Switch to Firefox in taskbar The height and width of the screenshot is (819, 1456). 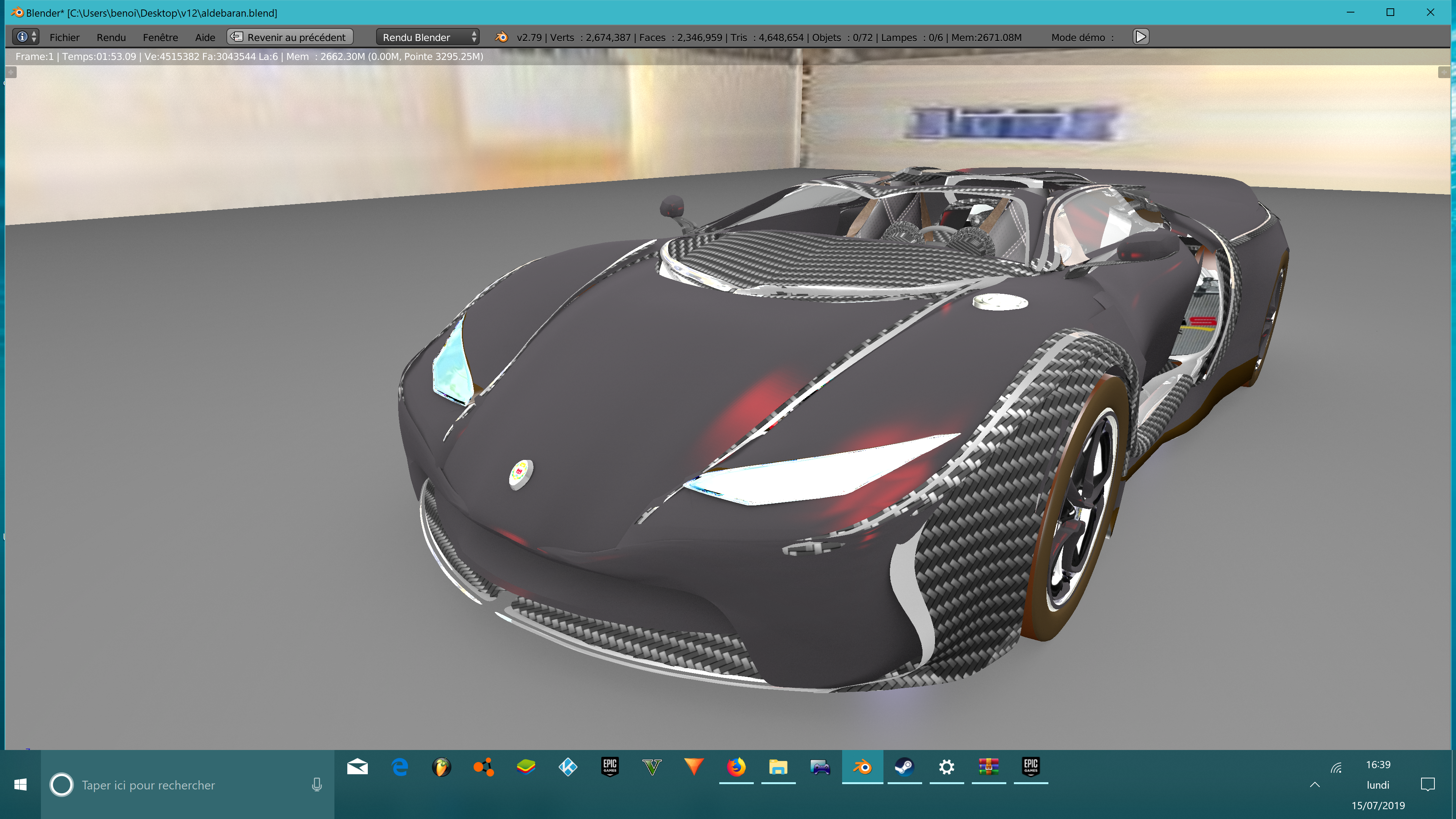736,767
